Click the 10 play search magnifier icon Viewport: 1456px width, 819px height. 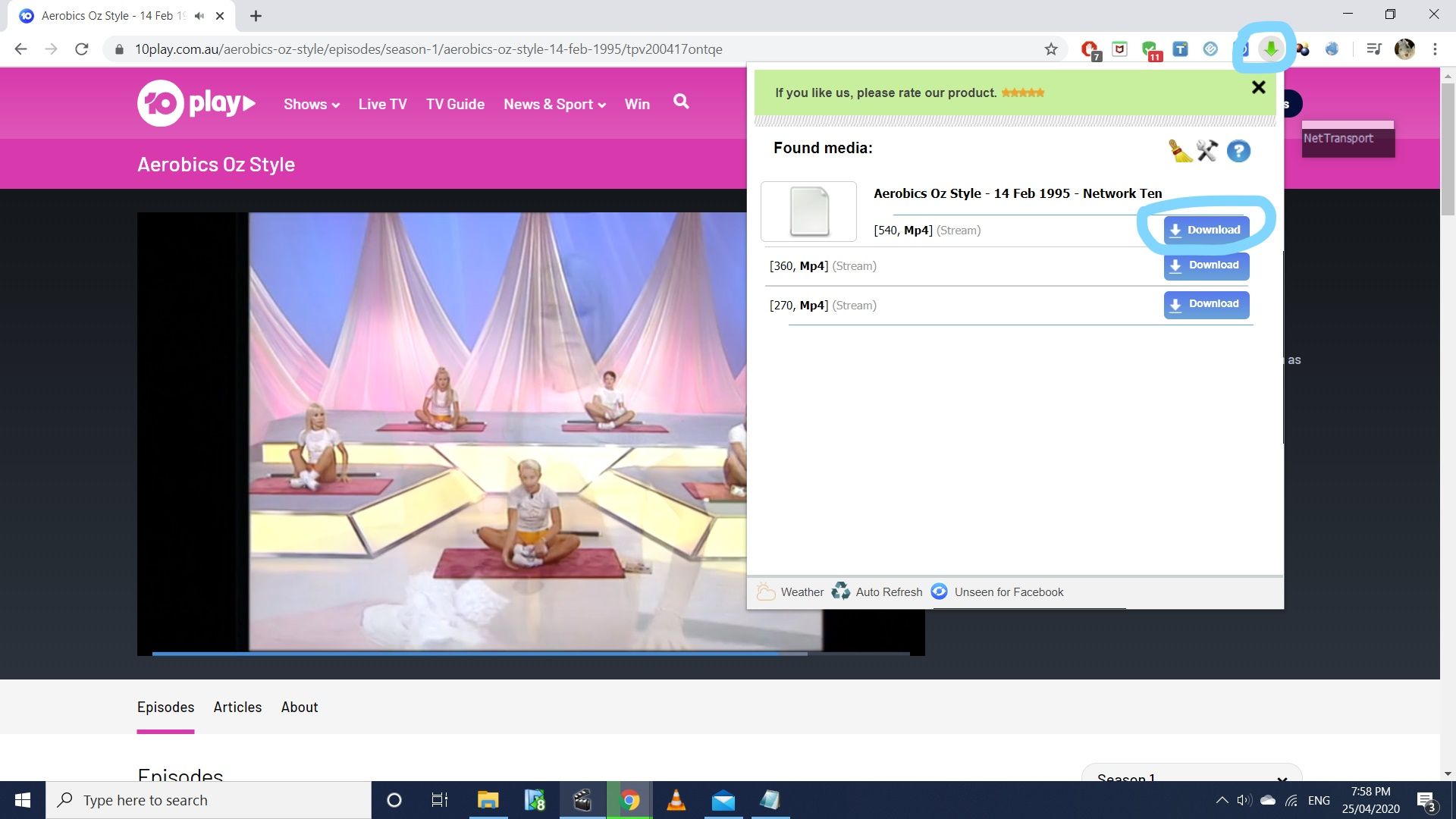pyautogui.click(x=681, y=102)
